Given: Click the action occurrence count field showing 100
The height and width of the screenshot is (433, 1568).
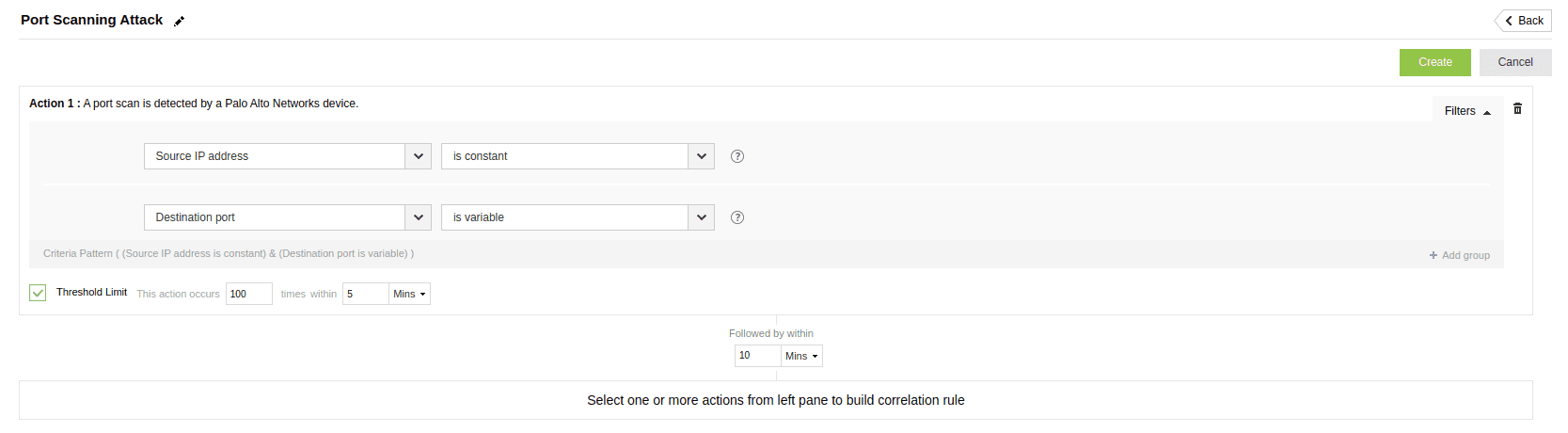Looking at the screenshot, I should [x=248, y=294].
